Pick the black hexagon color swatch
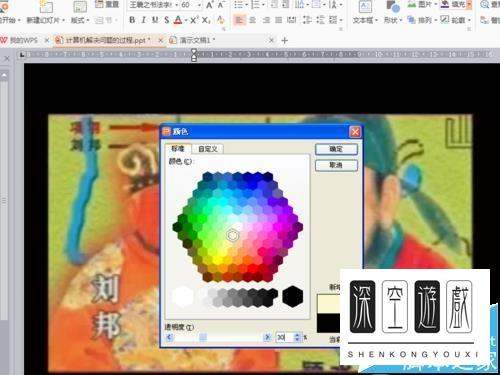Screen dimensions: 500x375 (293, 296)
